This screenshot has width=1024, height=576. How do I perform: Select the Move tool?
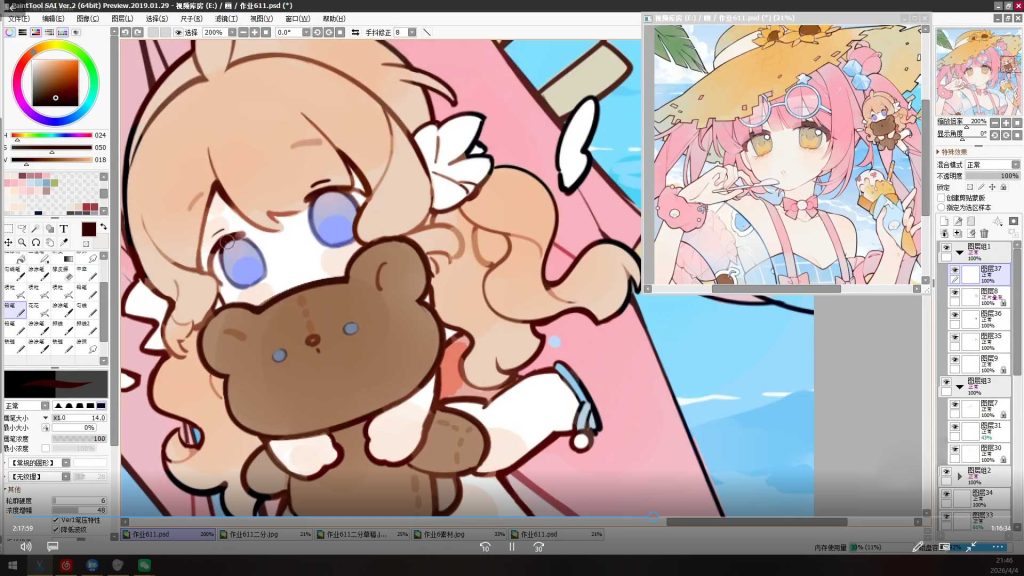tap(8, 242)
